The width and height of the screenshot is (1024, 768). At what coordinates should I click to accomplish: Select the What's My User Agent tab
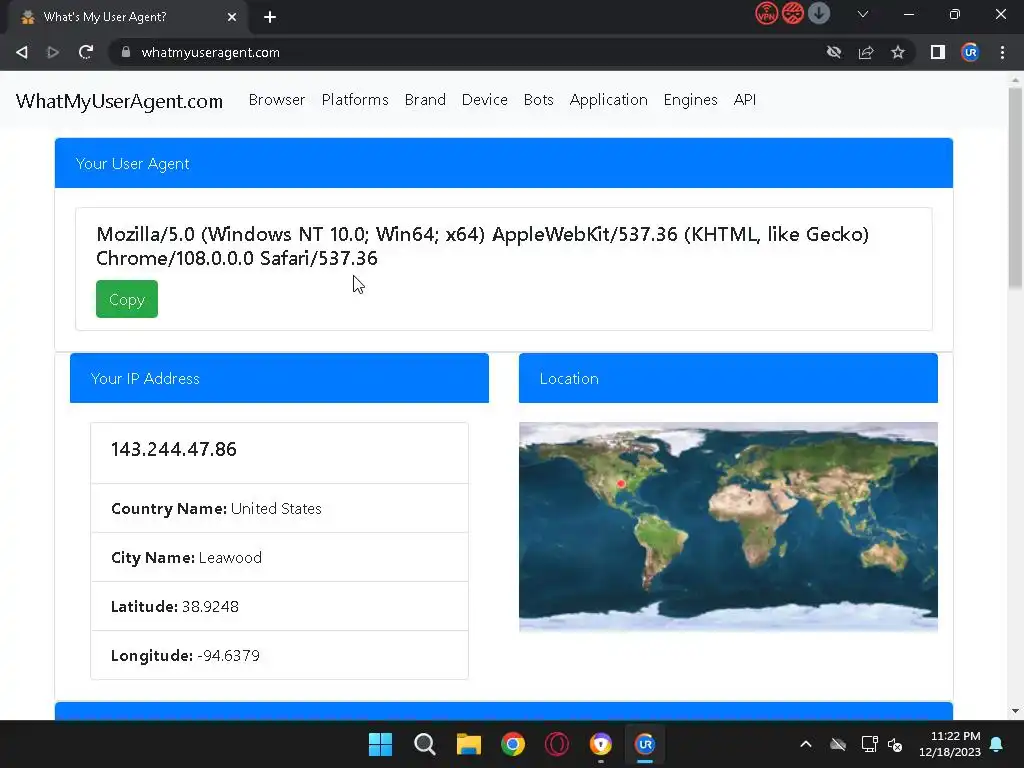tap(128, 17)
